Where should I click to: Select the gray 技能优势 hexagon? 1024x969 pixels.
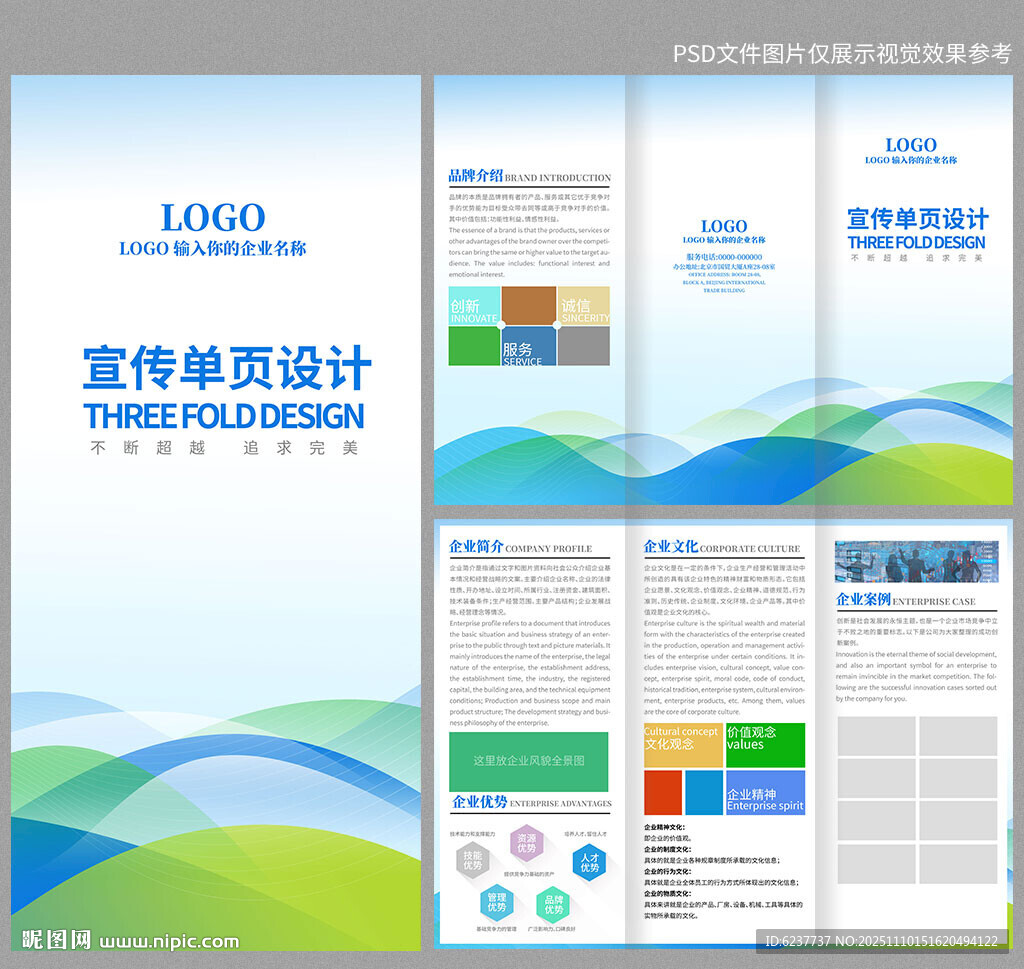(473, 861)
